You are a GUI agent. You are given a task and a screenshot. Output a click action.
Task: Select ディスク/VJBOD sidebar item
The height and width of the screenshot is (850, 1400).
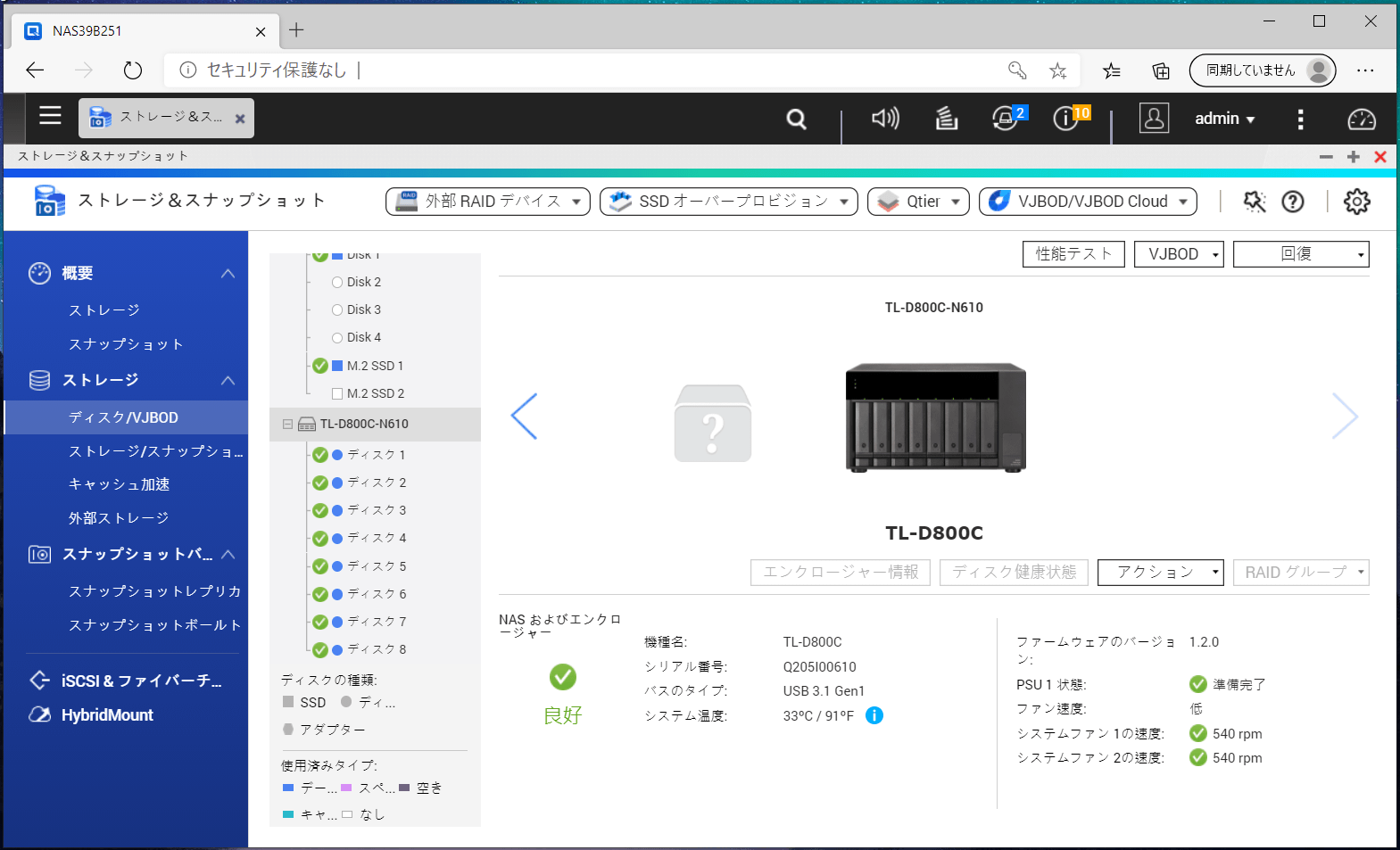click(126, 417)
